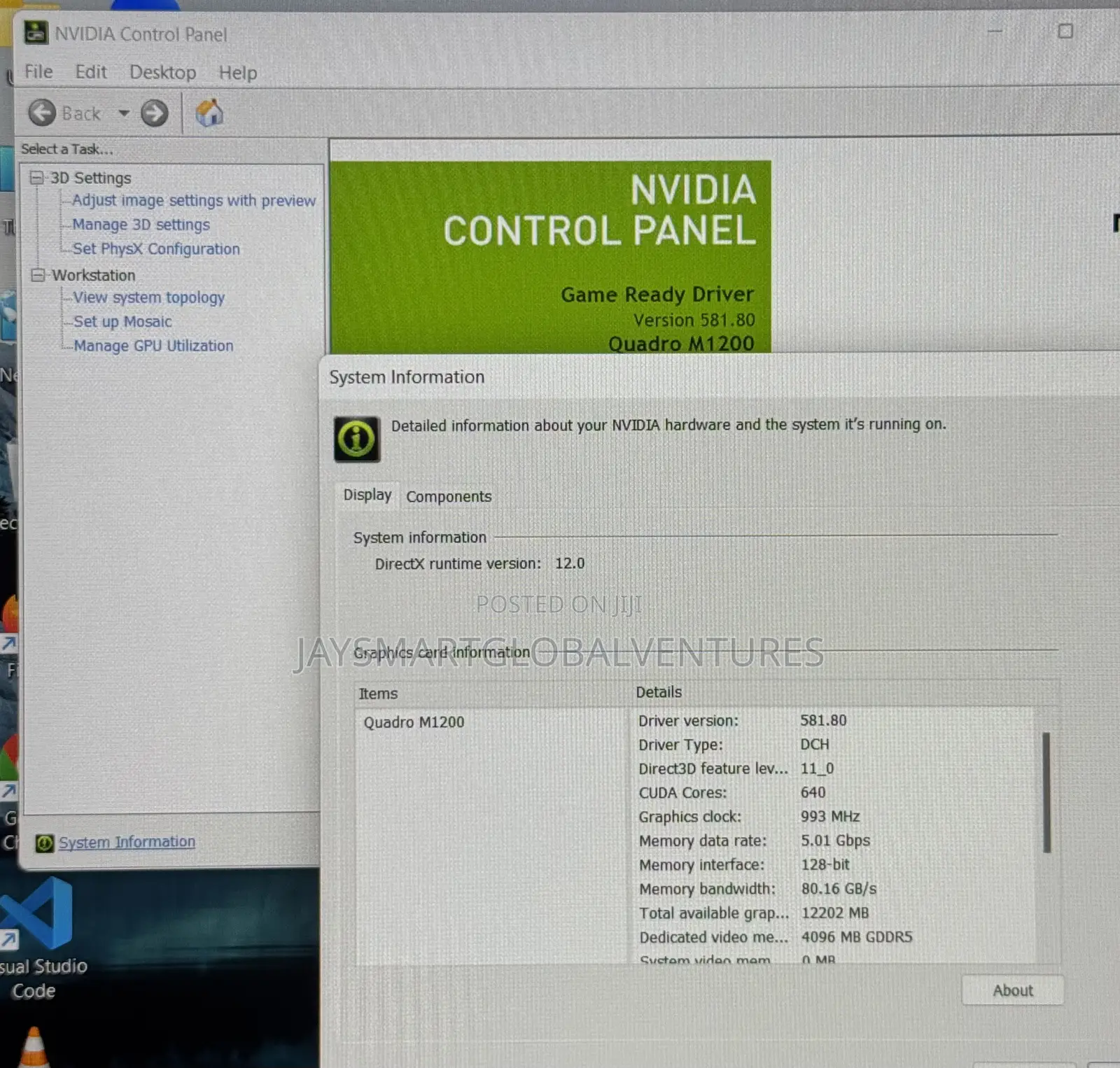1120x1068 pixels.
Task: Click the Graphics clock 993 MHz value
Action: [x=830, y=816]
